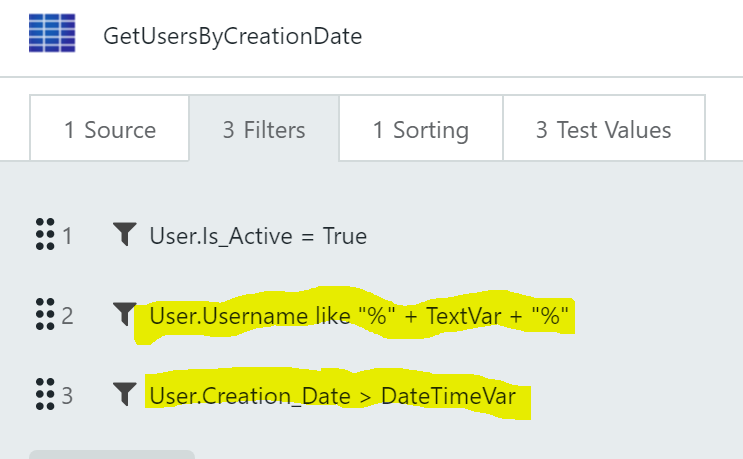Select the GetUsersByCreationDate aggregate title
The image size is (743, 459).
point(232,37)
